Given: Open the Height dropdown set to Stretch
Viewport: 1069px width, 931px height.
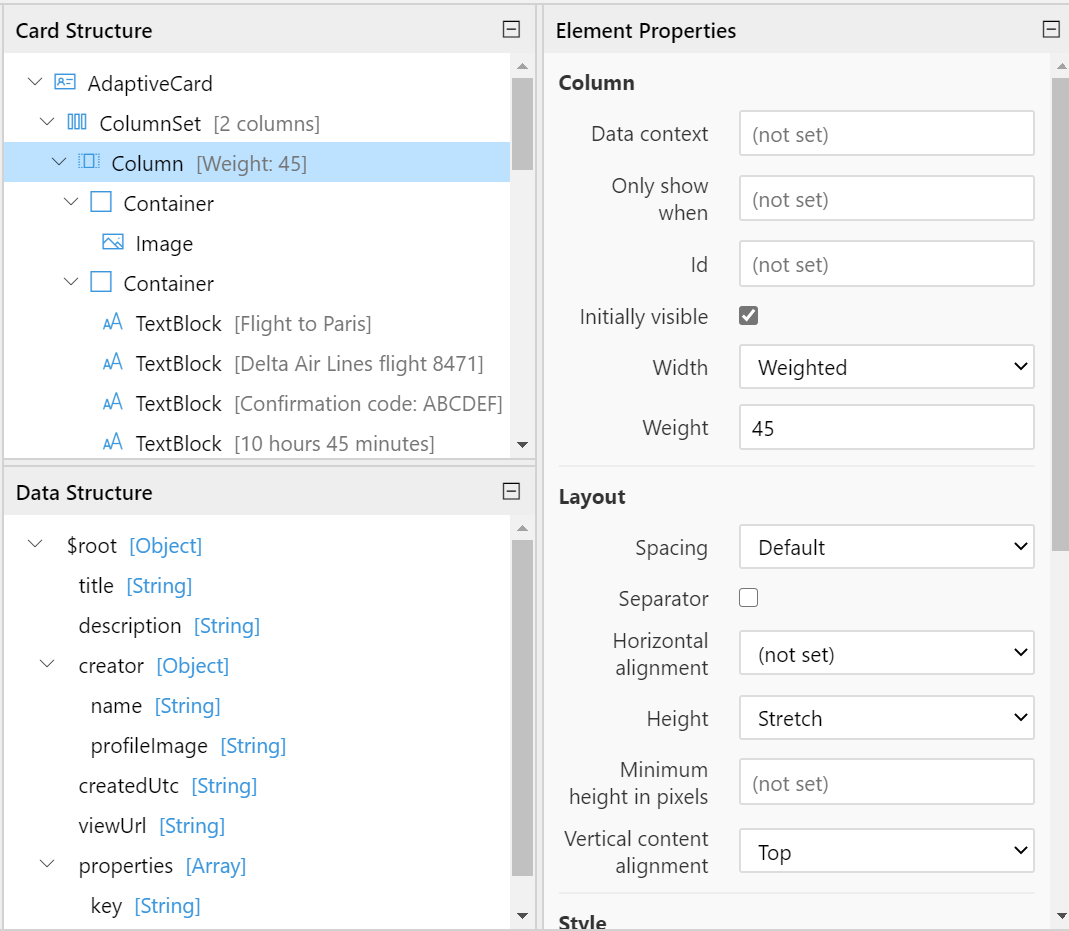Looking at the screenshot, I should tap(886, 718).
